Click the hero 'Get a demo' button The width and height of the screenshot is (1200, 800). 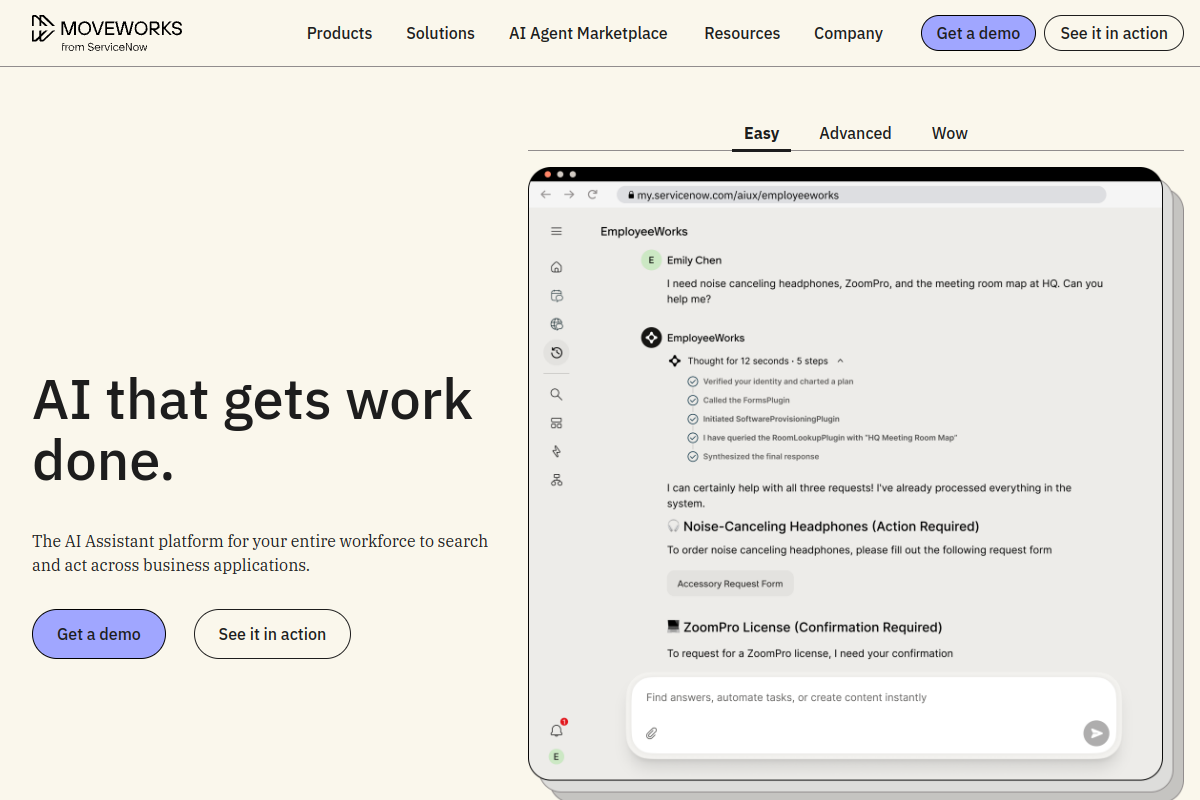tap(99, 634)
